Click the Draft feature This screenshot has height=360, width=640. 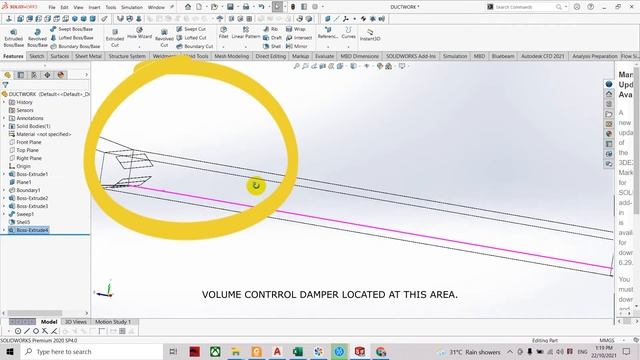coord(272,38)
